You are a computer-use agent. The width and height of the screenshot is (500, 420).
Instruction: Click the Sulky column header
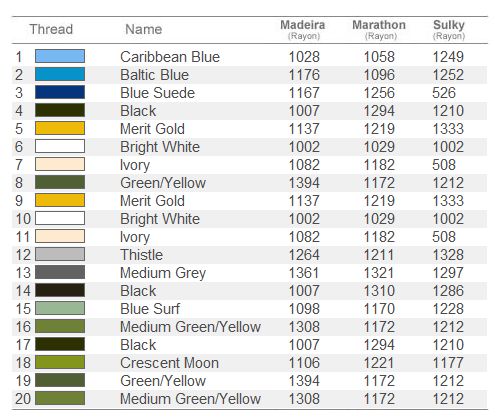click(x=449, y=29)
